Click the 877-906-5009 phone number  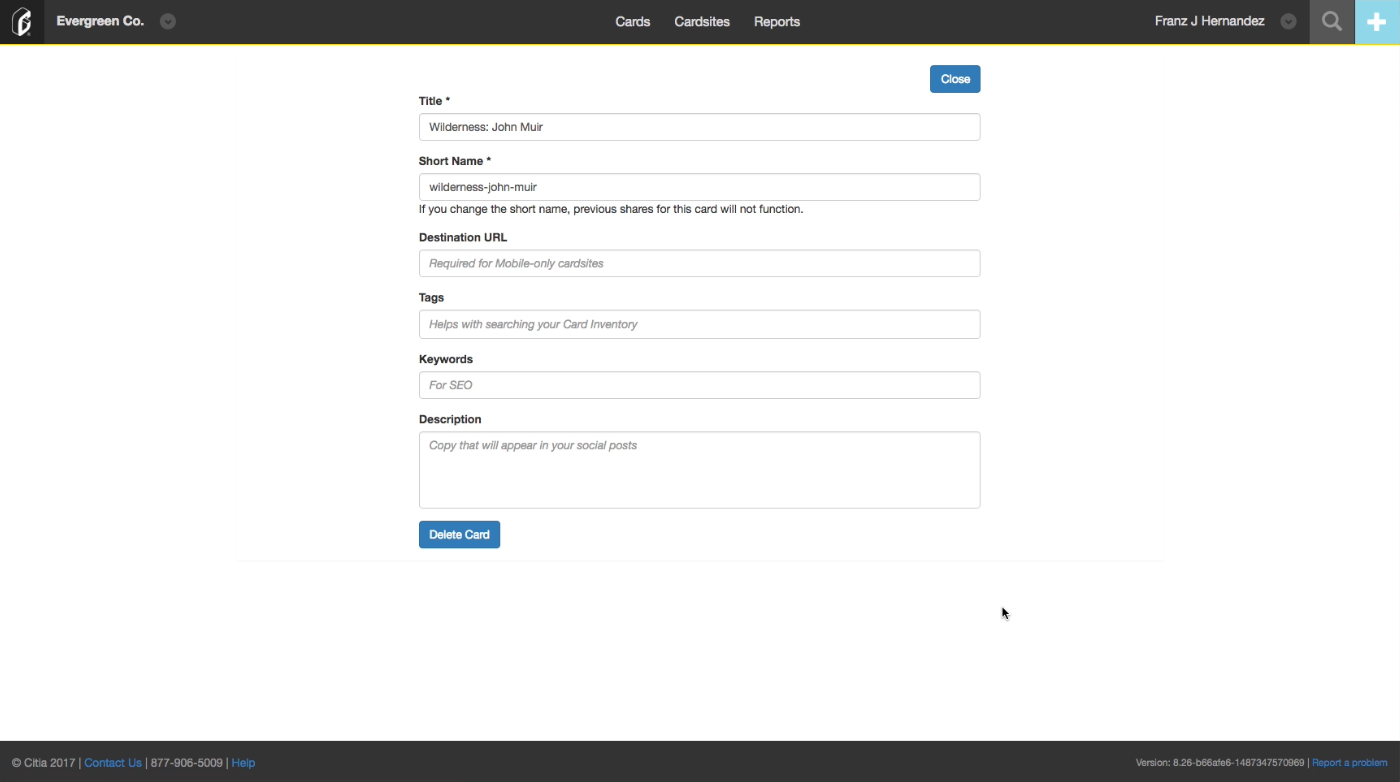tap(187, 762)
